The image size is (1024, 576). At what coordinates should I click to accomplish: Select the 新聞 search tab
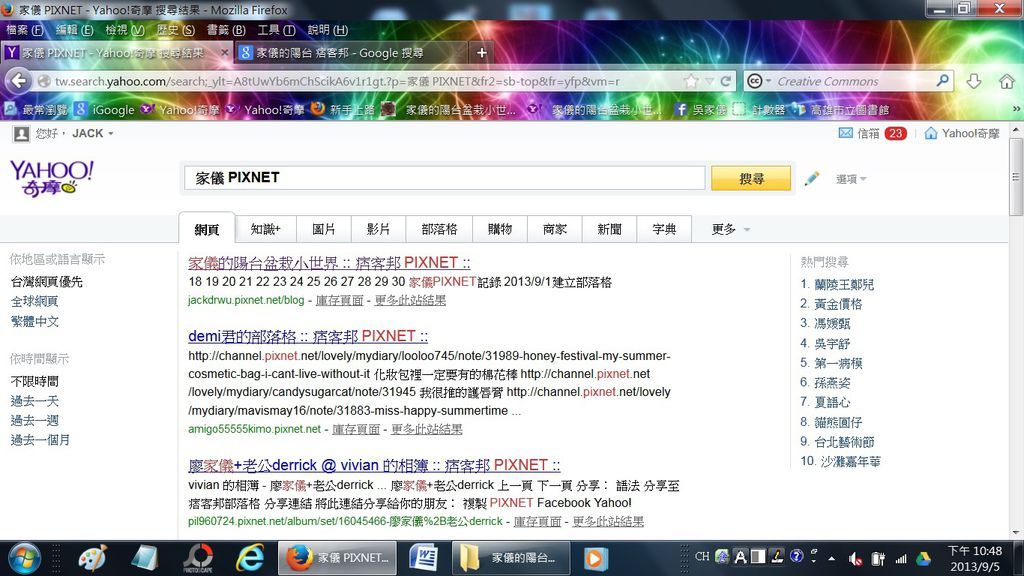coord(609,229)
